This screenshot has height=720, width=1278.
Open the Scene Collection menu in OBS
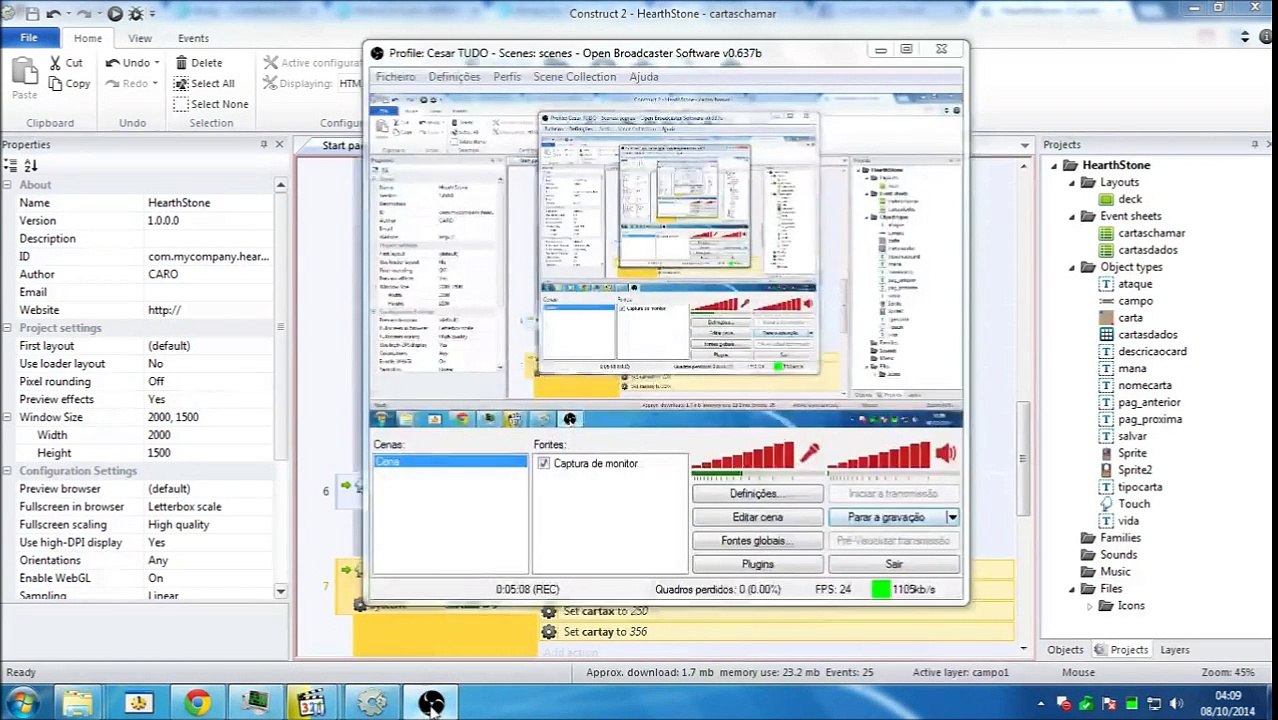tap(574, 77)
